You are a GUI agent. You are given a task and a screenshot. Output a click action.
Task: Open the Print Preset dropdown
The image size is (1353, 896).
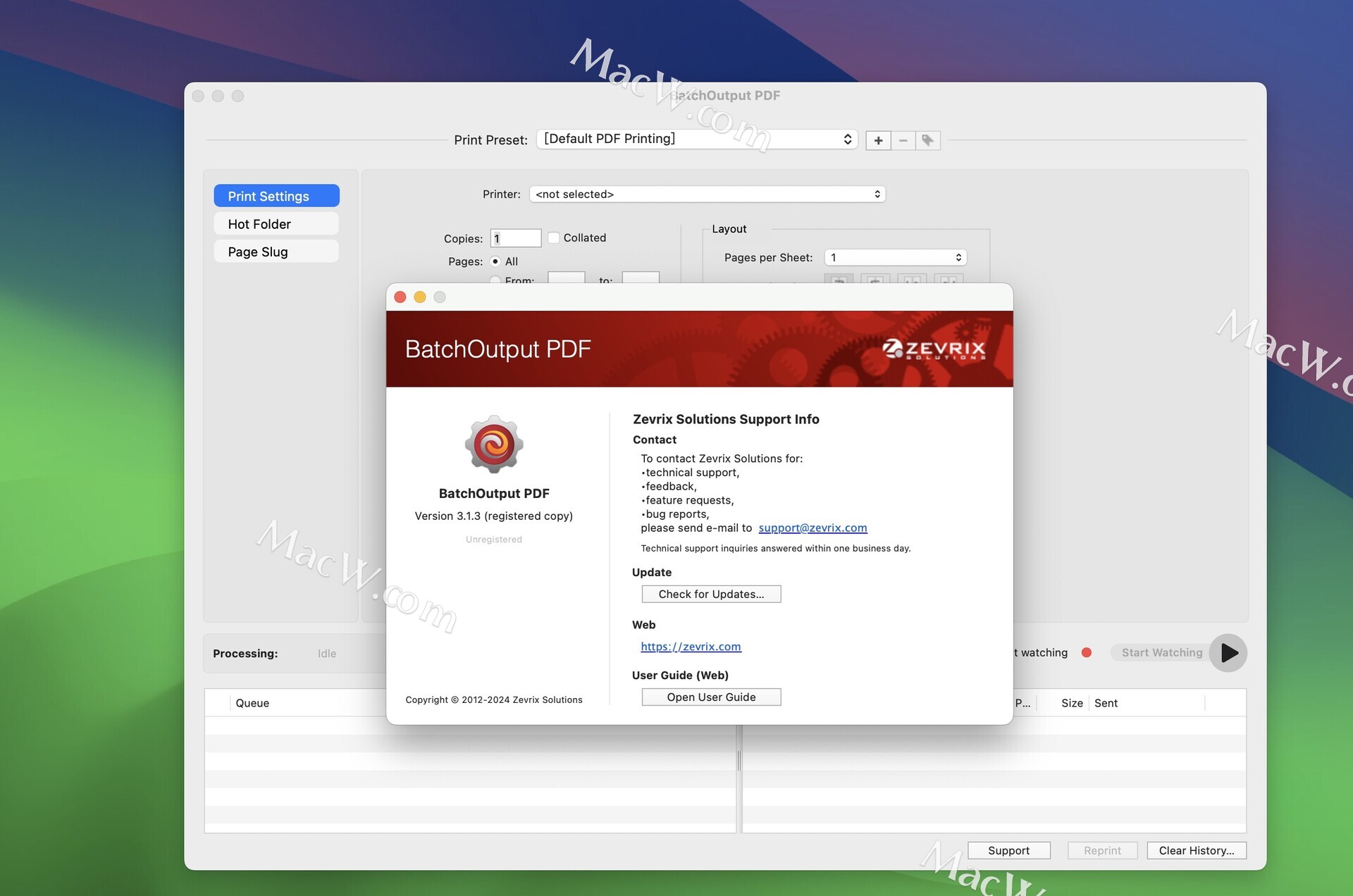[x=697, y=139]
